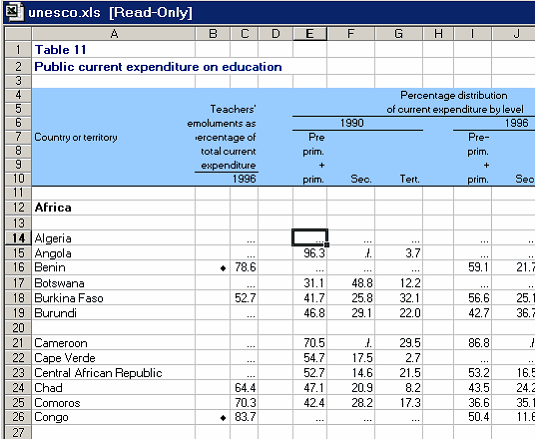This screenshot has width=535, height=439.
Task: Select column H header
Action: [x=438, y=34]
